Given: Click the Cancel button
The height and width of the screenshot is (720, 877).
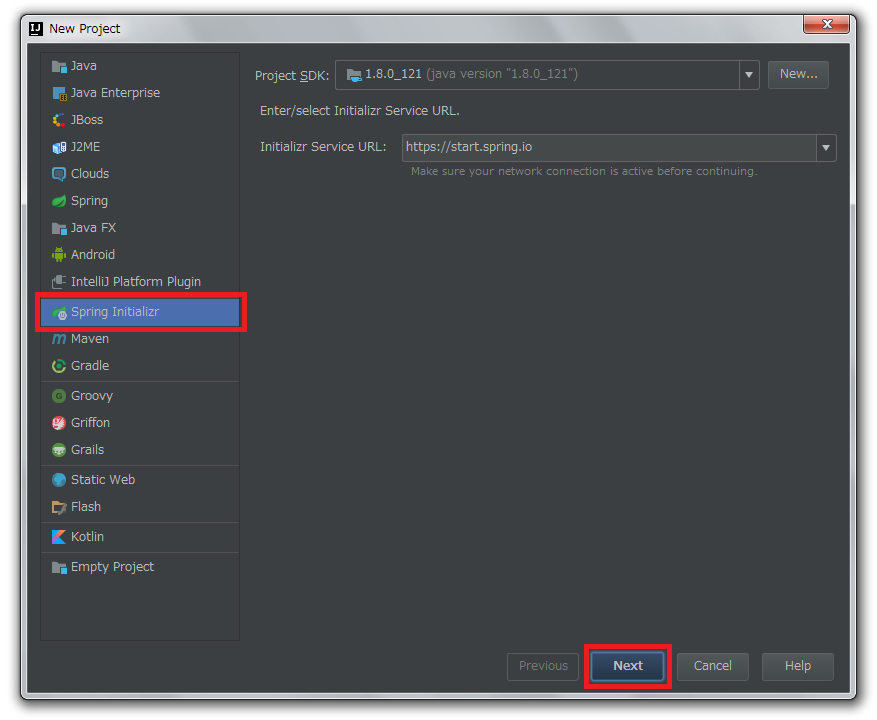Looking at the screenshot, I should coord(713,666).
